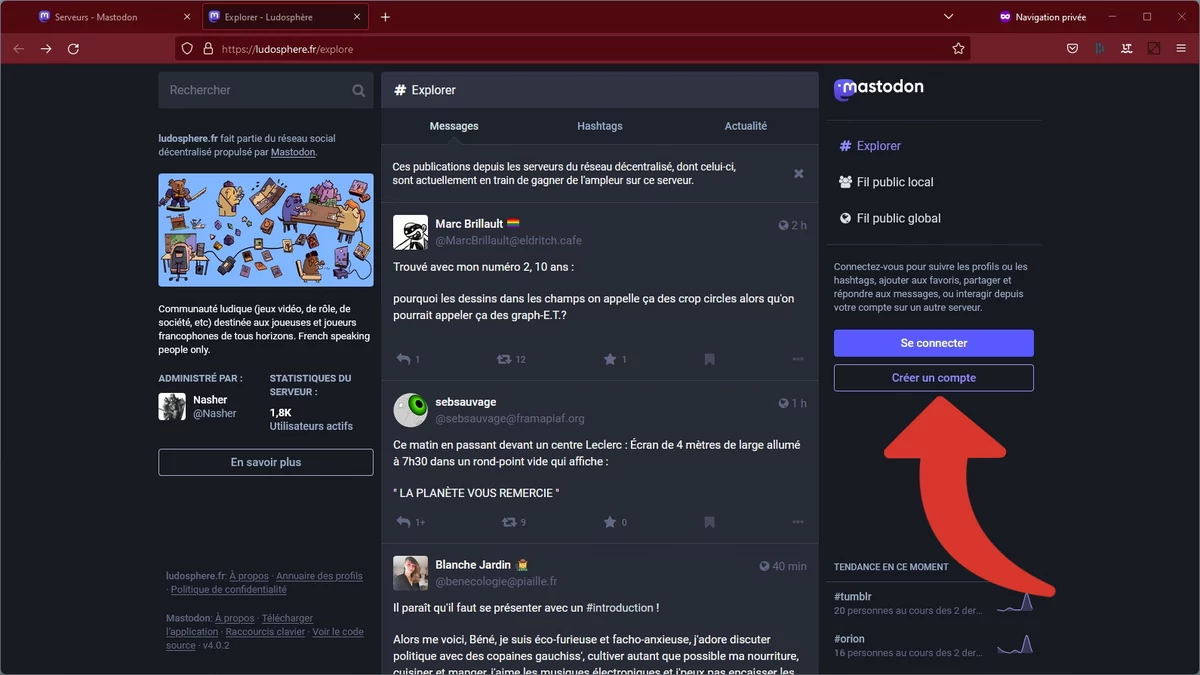Go back in browser history
The height and width of the screenshot is (675, 1200).
19,48
